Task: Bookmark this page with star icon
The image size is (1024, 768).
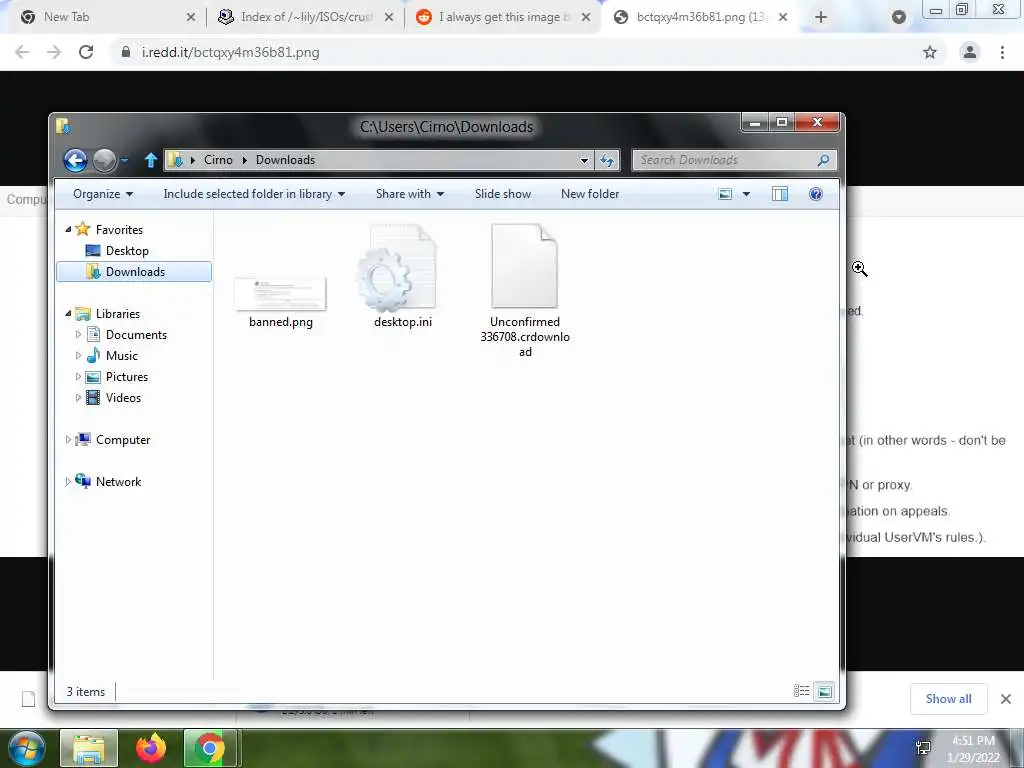Action: (930, 52)
